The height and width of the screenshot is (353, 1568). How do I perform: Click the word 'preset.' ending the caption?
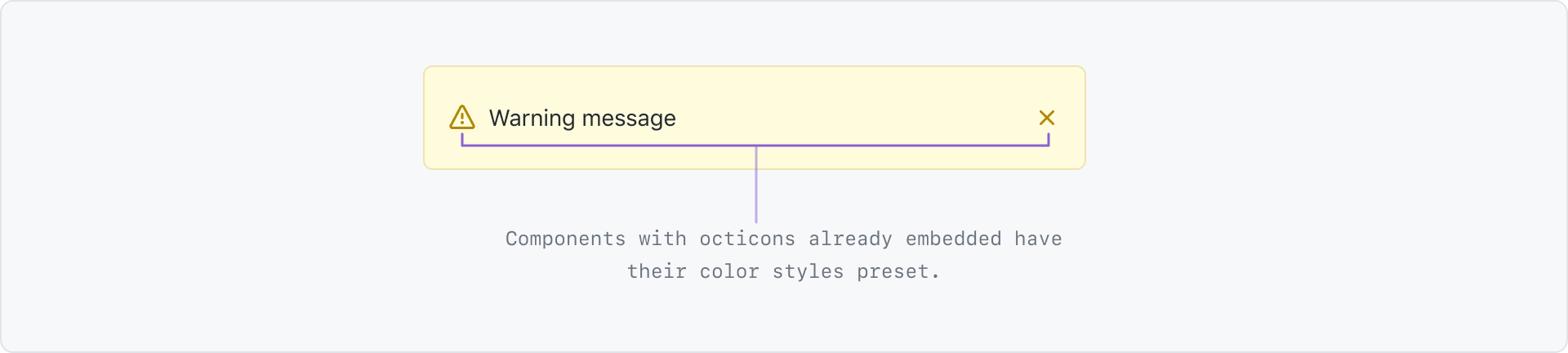coord(898,271)
